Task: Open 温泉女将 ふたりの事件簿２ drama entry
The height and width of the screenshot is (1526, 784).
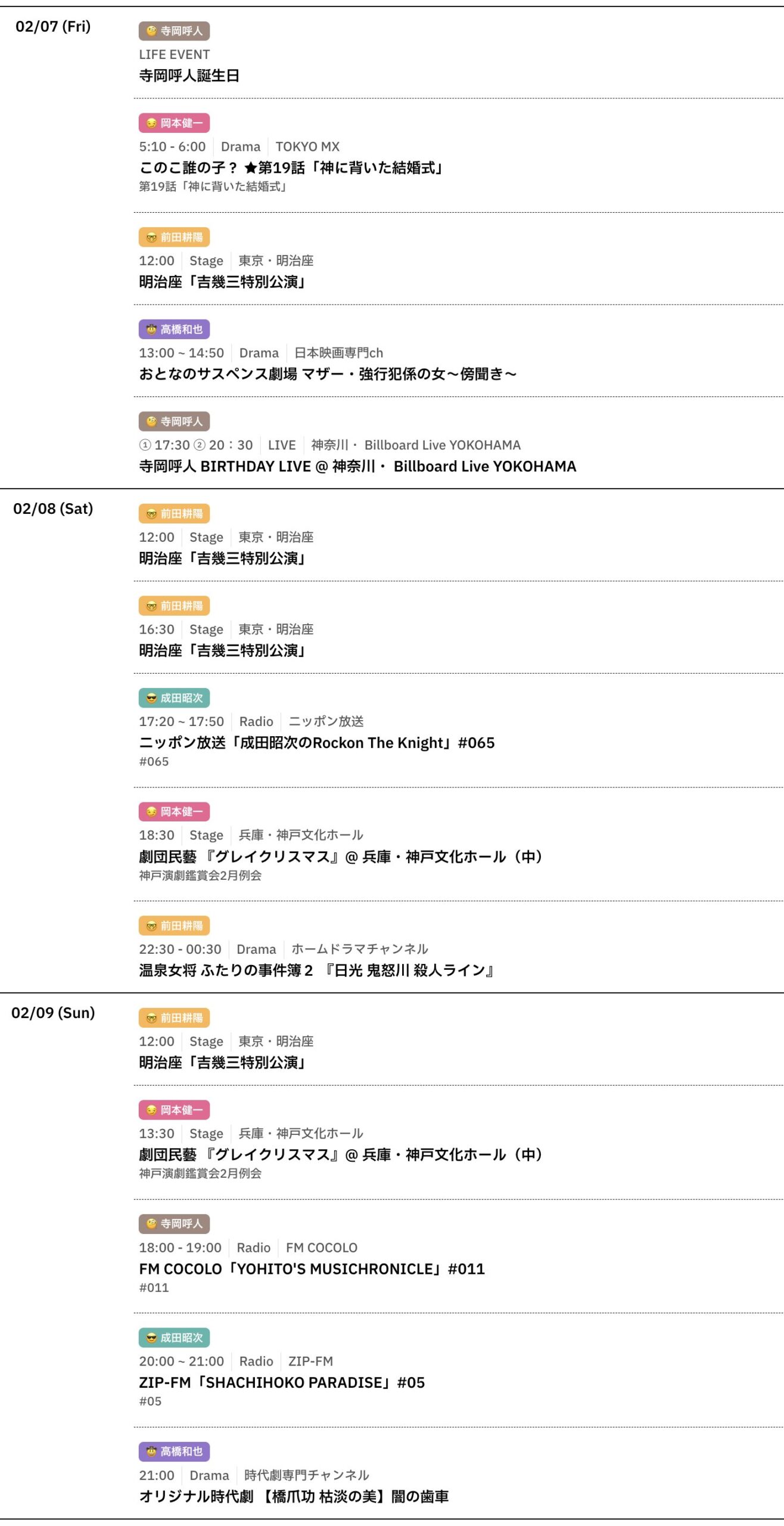Action: [316, 971]
